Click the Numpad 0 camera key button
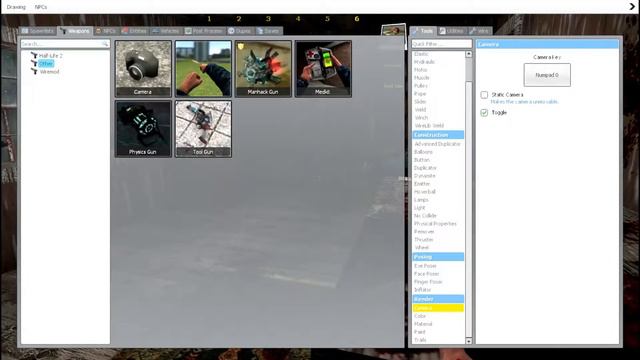Image resolution: width=640 pixels, height=360 pixels. coord(547,75)
